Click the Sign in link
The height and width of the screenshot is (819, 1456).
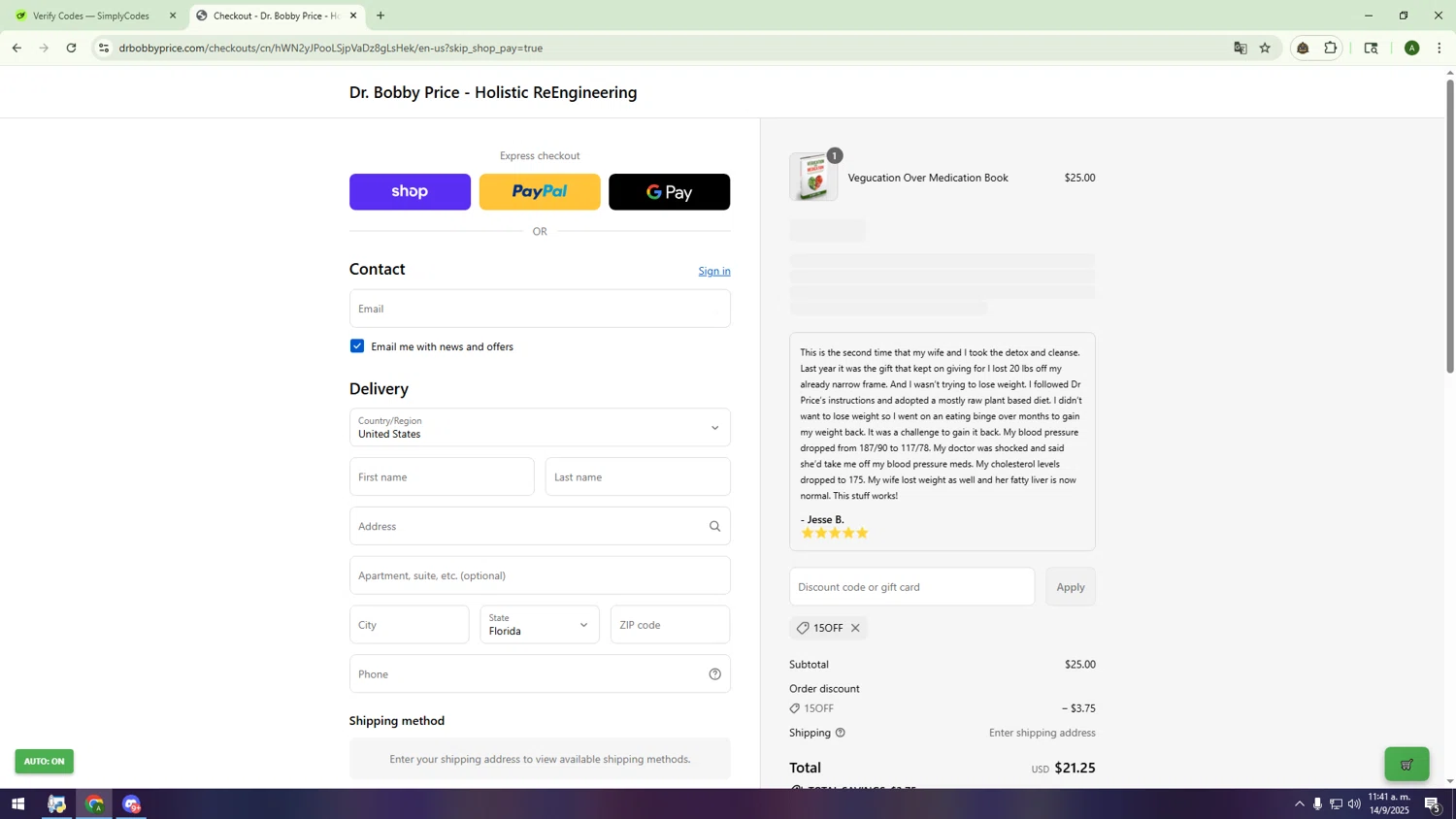tap(714, 271)
